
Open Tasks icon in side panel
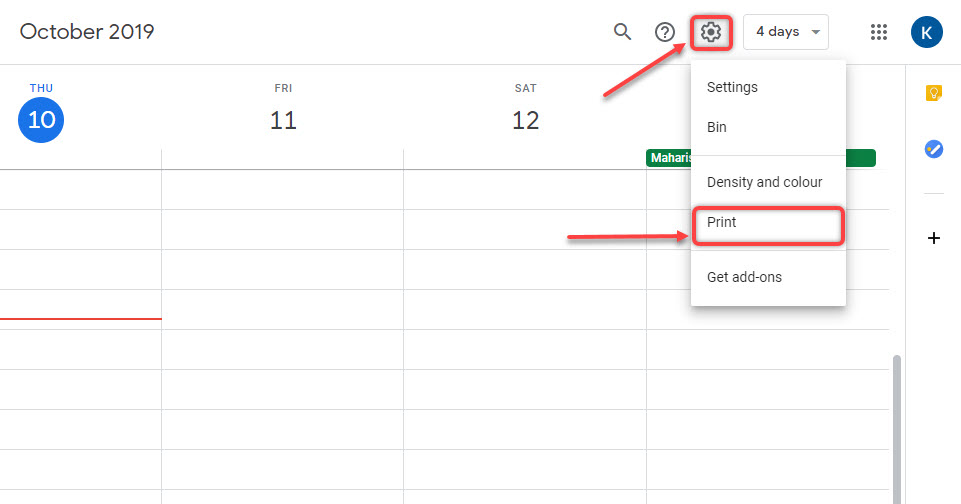point(933,149)
